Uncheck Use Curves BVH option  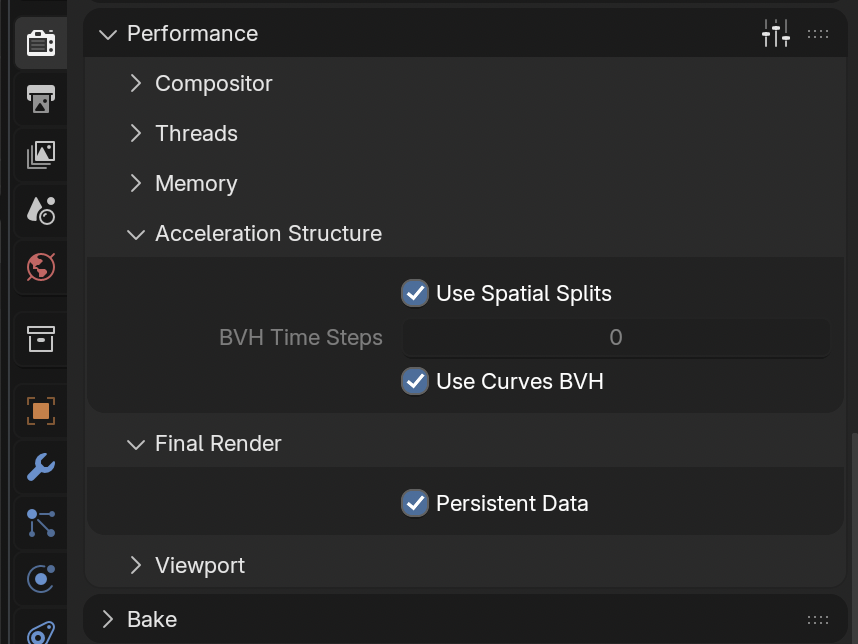point(415,381)
